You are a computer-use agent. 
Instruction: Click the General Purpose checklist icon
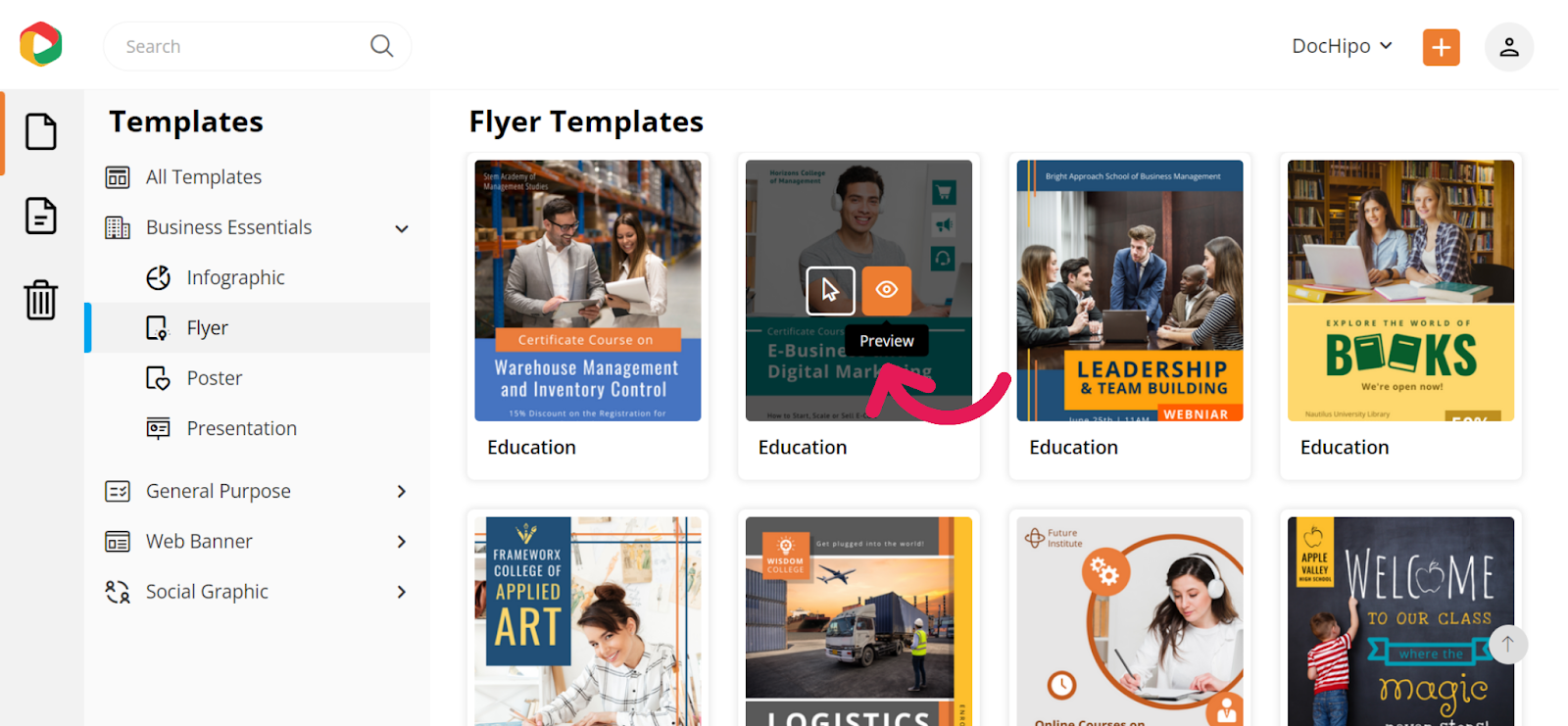(118, 491)
